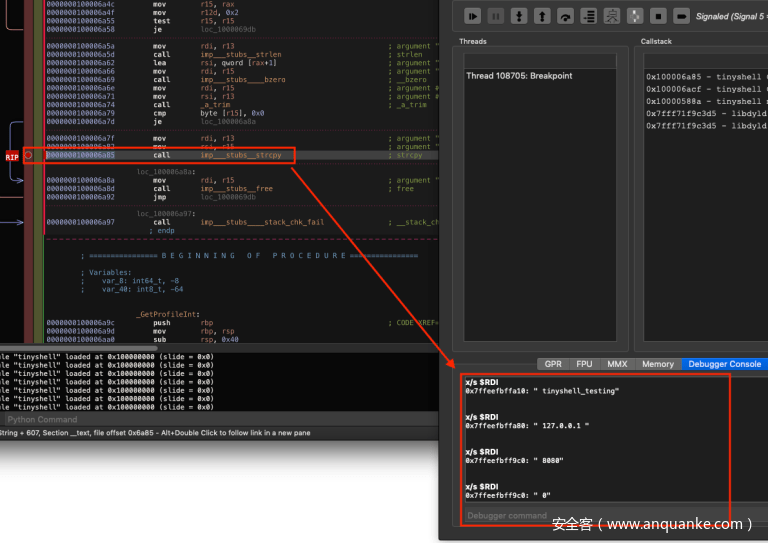Click the run-to-line list icon
This screenshot has height=543, width=768.
pos(589,16)
